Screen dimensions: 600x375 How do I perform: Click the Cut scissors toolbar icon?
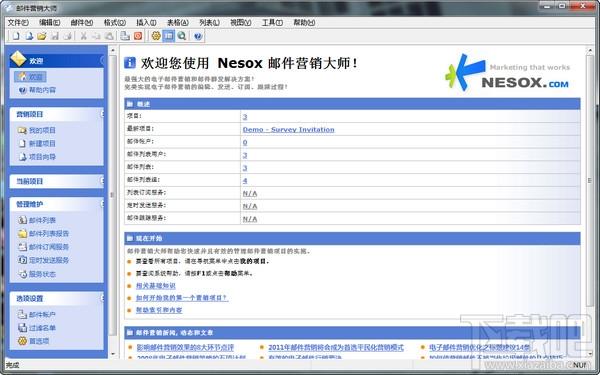coord(83,36)
